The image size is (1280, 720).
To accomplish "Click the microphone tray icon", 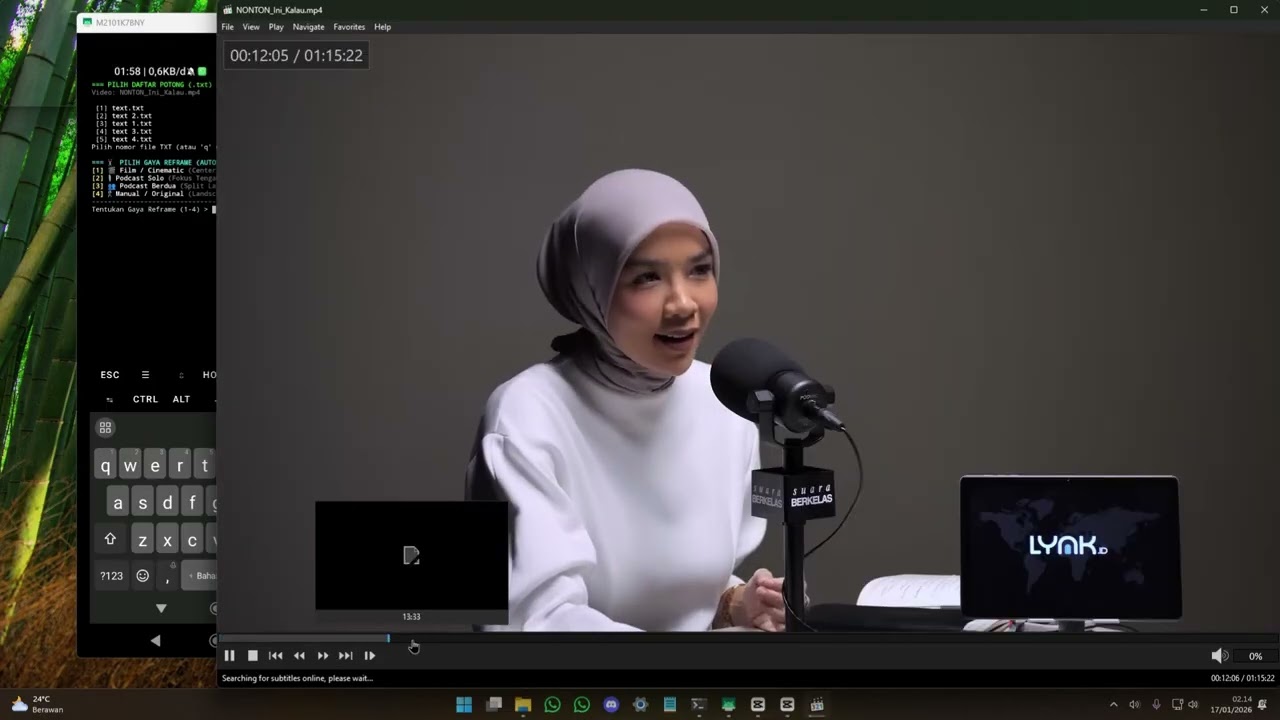I will 1156,705.
